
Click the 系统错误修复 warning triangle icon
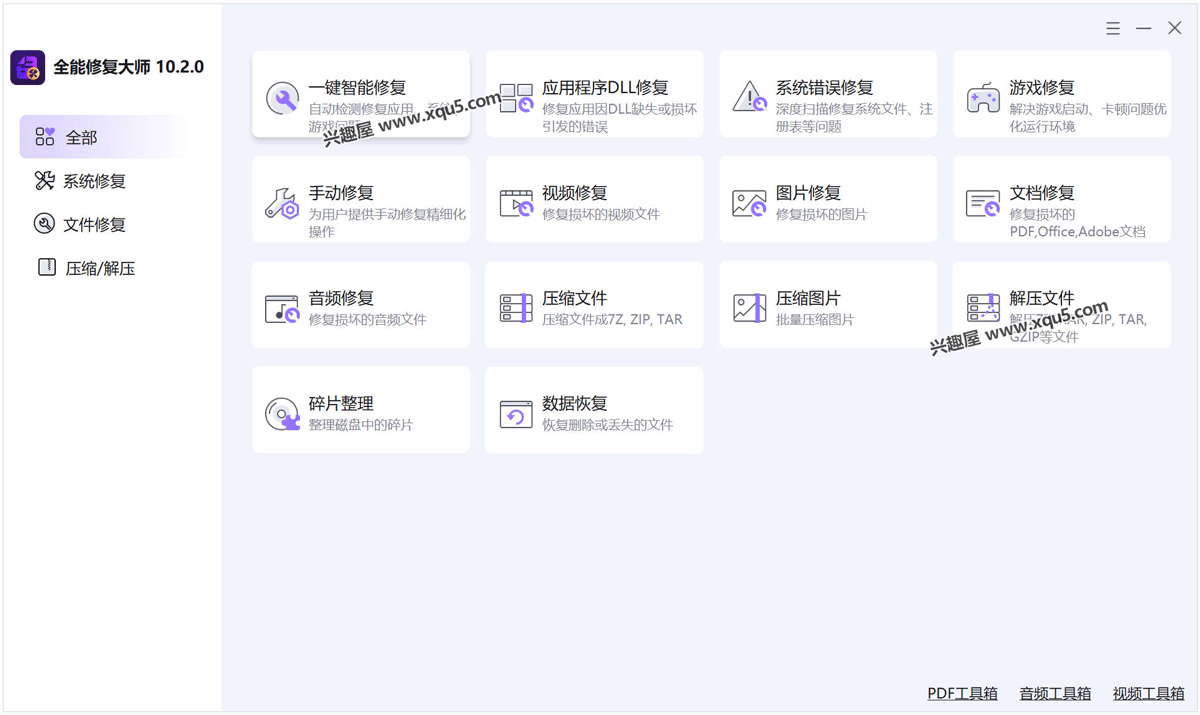[x=749, y=97]
